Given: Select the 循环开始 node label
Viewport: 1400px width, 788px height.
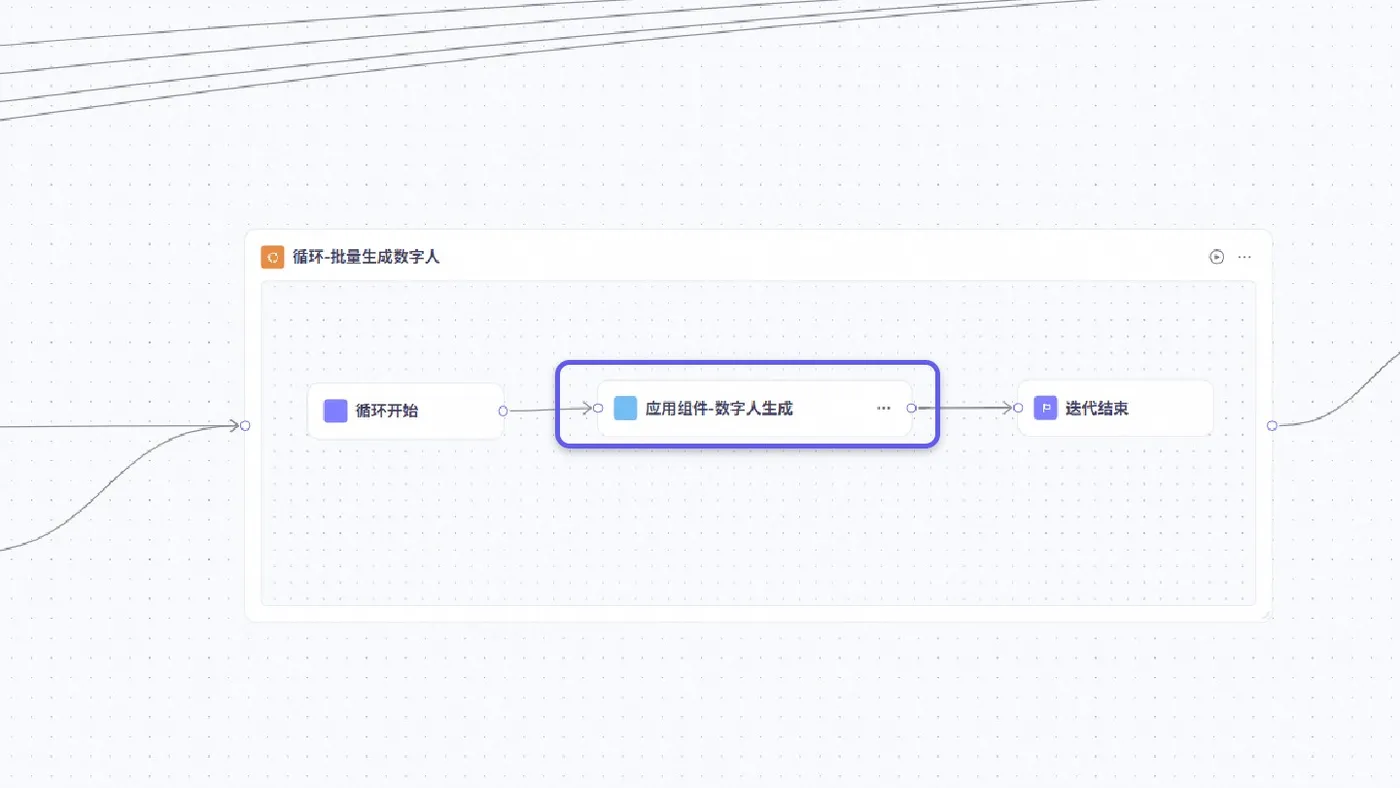Looking at the screenshot, I should coord(387,411).
